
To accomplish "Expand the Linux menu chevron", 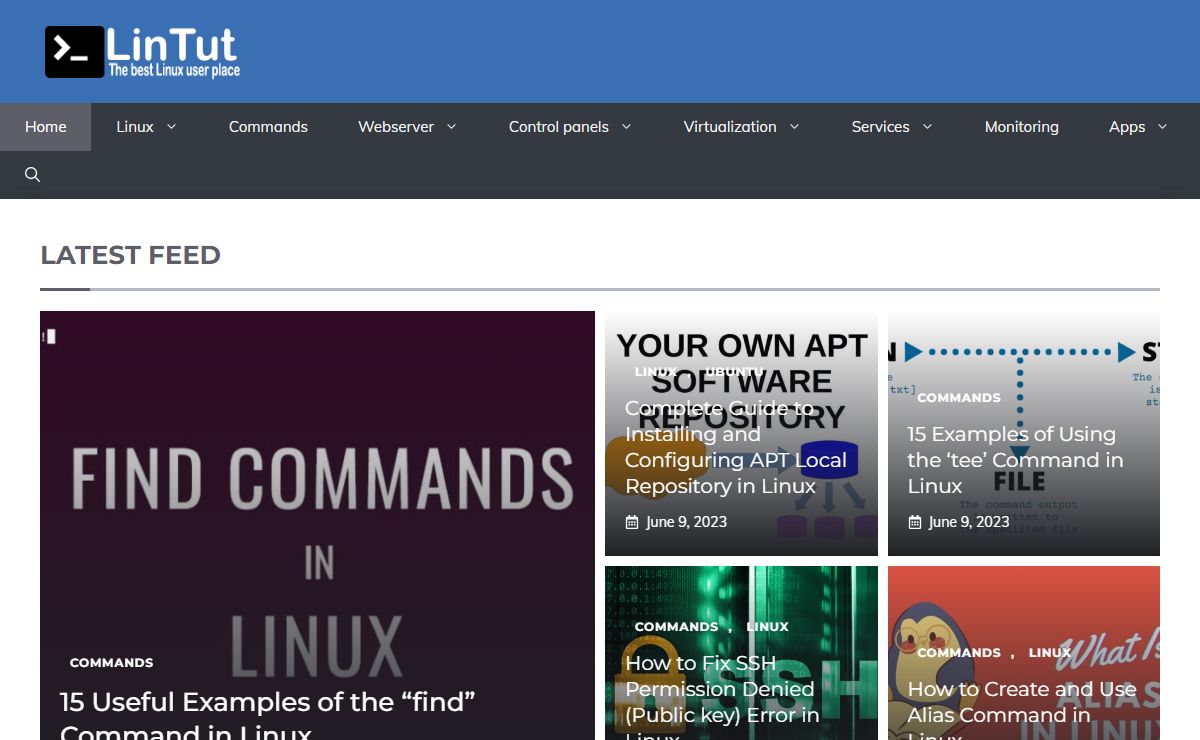I will pos(171,127).
